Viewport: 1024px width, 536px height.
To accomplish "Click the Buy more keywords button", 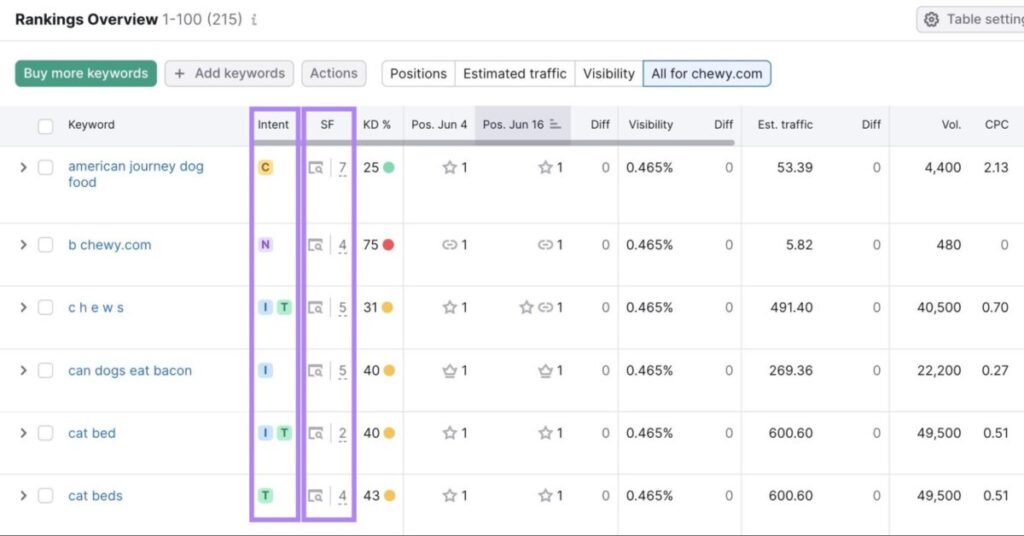I will click(86, 74).
